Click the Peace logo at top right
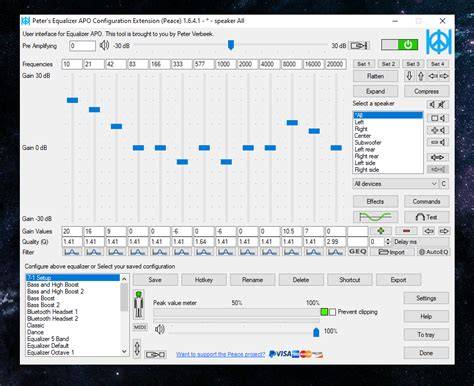The height and width of the screenshot is (386, 474). (x=439, y=42)
